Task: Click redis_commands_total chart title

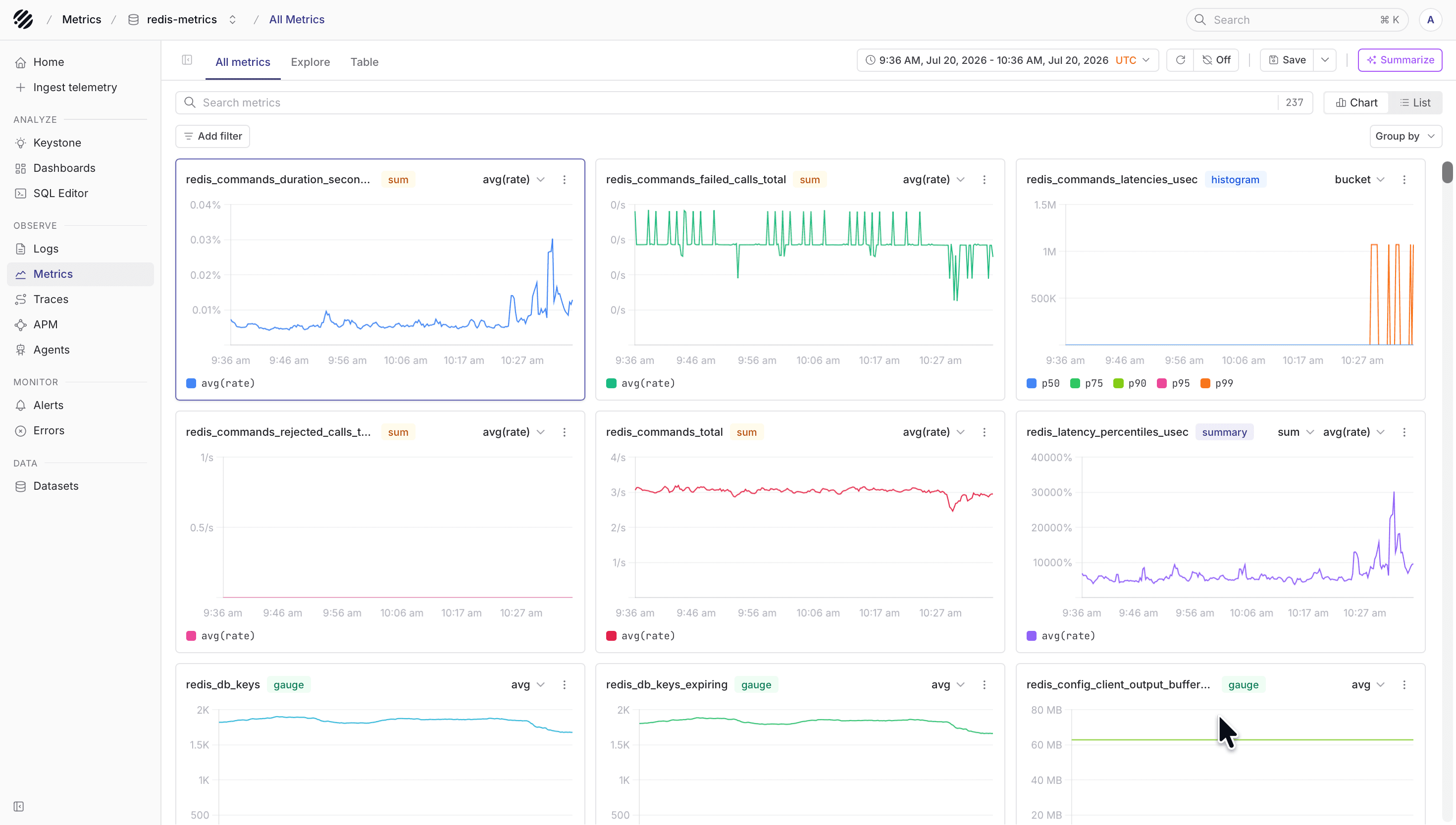Action: pyautogui.click(x=665, y=432)
